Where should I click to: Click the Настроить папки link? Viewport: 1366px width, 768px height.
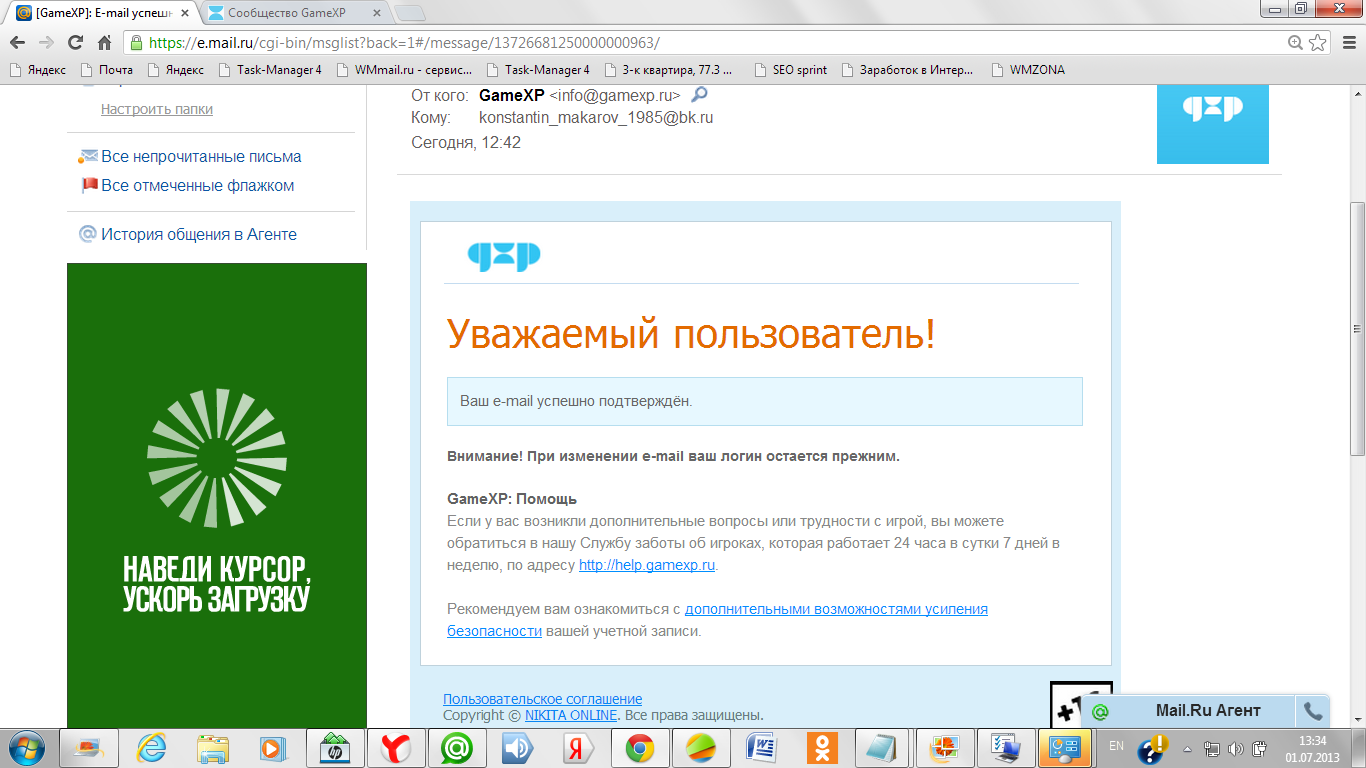(157, 109)
